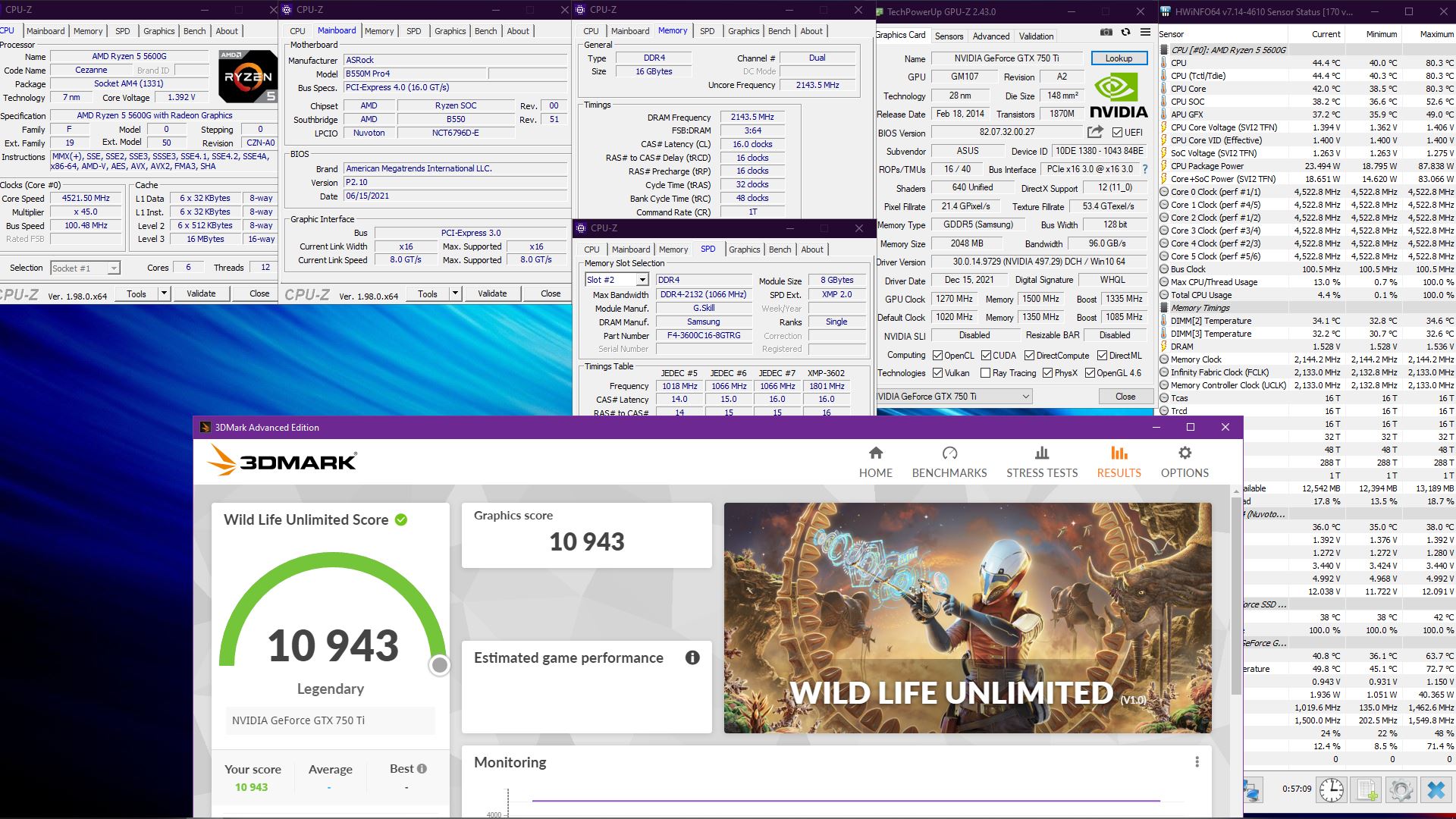The height and width of the screenshot is (819, 1456).
Task: Click Tools button in Mainboard CPU-Z
Action: tap(428, 293)
